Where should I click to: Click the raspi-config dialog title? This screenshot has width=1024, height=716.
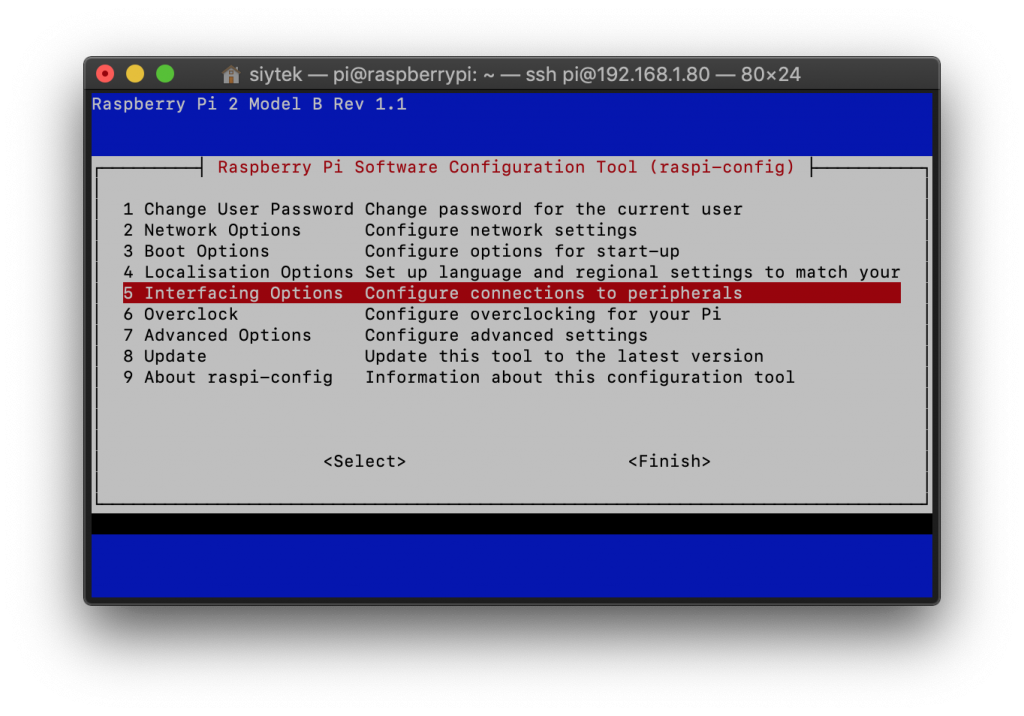click(505, 167)
